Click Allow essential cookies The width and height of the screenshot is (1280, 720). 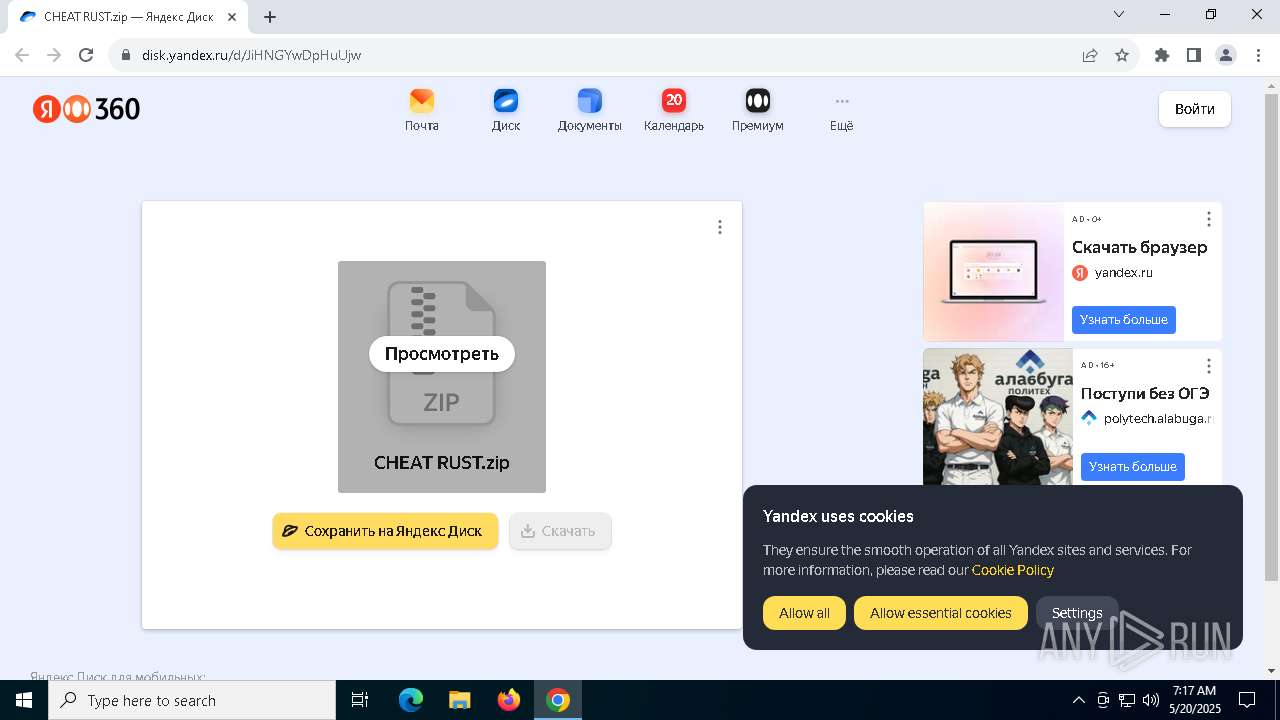pyautogui.click(x=941, y=613)
